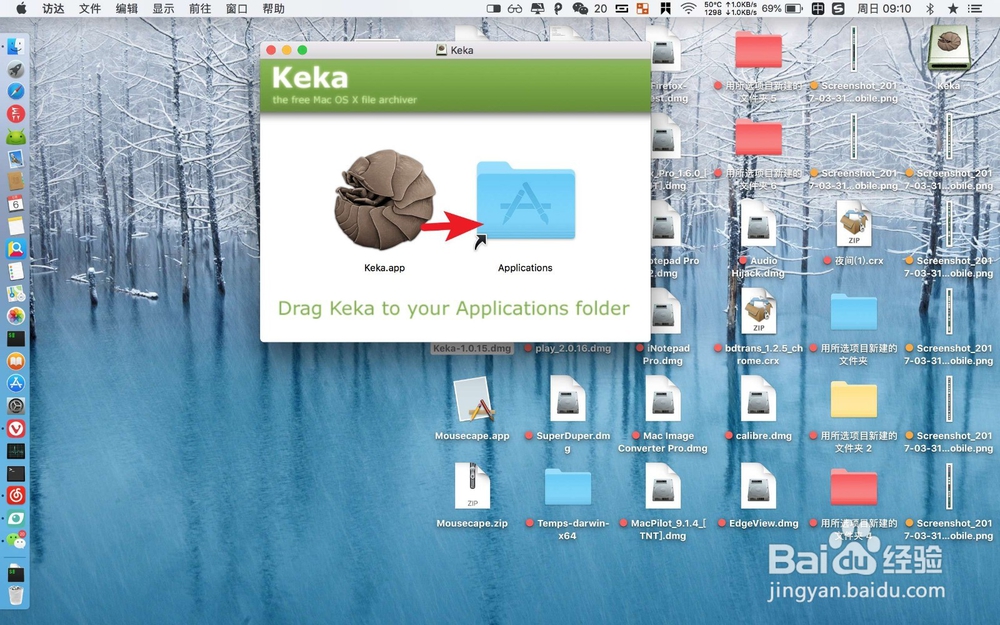1000x625 pixels.
Task: Click the Applications folder shortcut
Action: tap(526, 201)
